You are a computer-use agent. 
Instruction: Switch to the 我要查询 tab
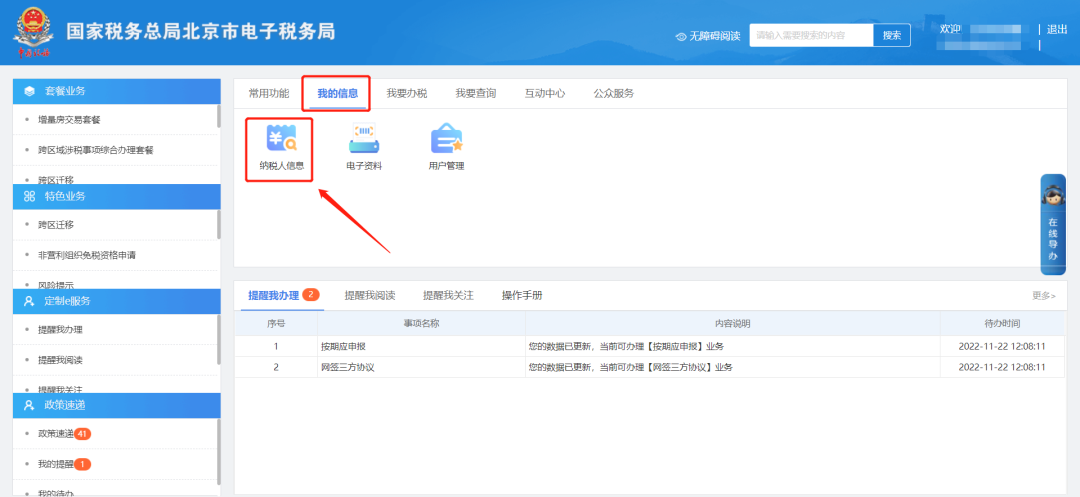click(475, 94)
